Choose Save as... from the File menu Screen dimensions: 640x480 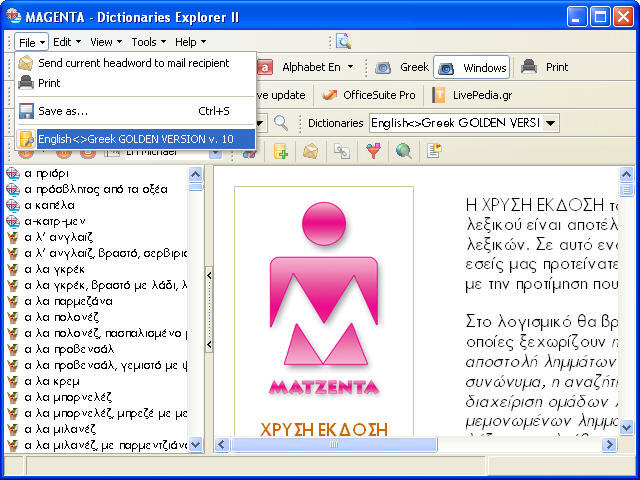click(136, 111)
